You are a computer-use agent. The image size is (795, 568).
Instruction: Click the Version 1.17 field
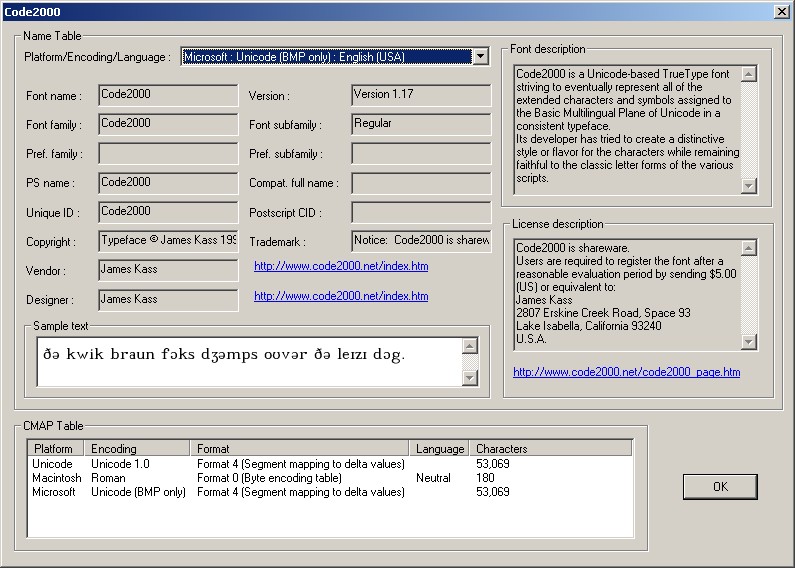coord(421,95)
